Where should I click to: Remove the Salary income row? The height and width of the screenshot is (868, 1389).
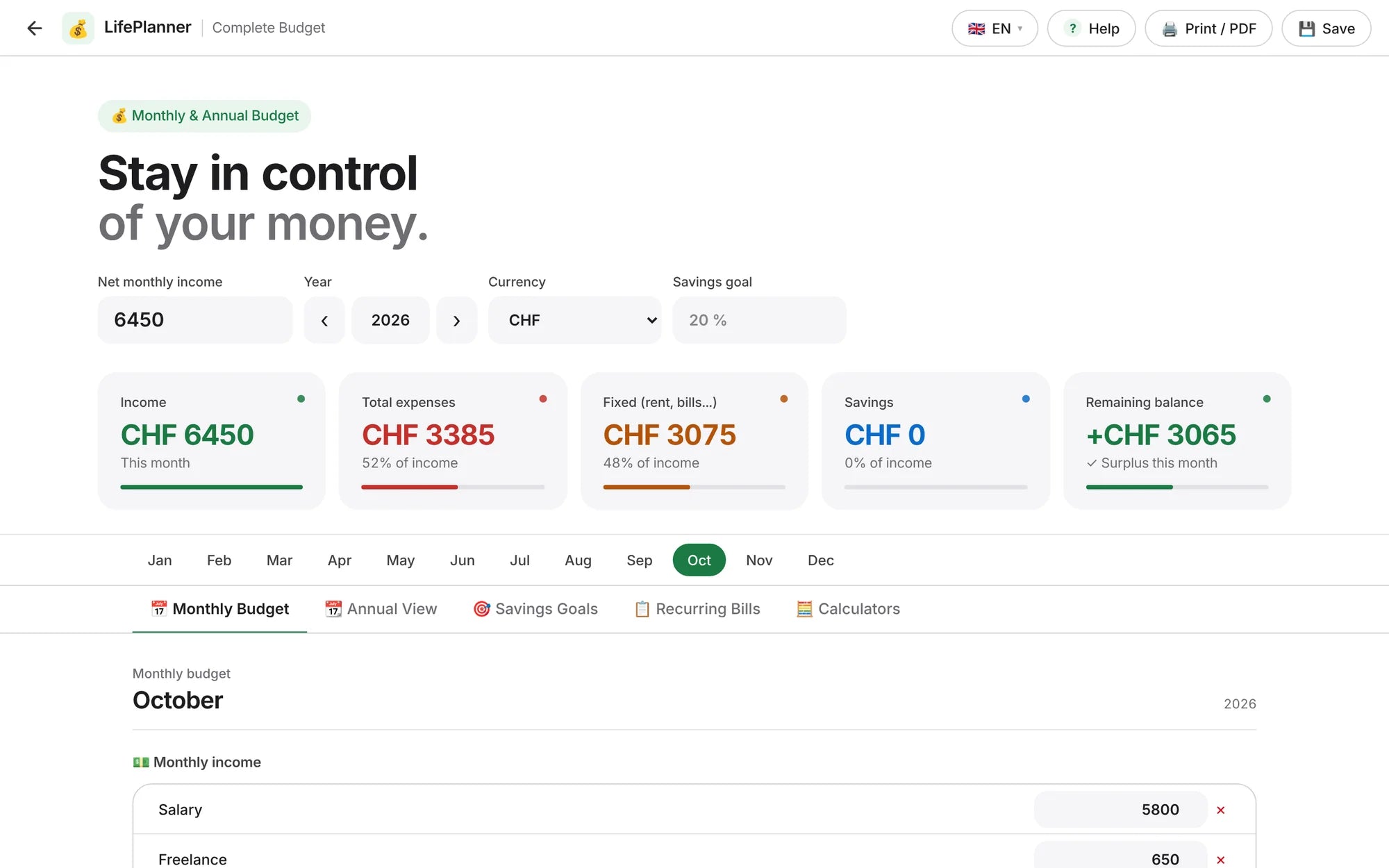point(1220,810)
